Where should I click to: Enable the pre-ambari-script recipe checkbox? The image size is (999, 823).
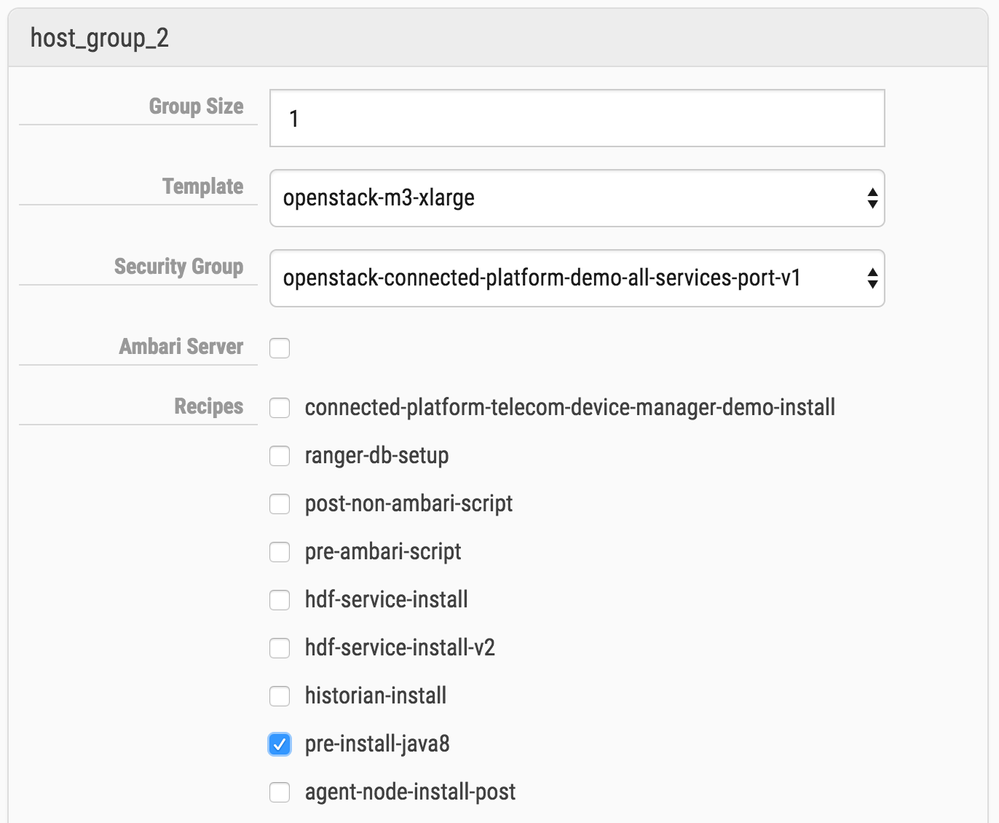(x=280, y=552)
